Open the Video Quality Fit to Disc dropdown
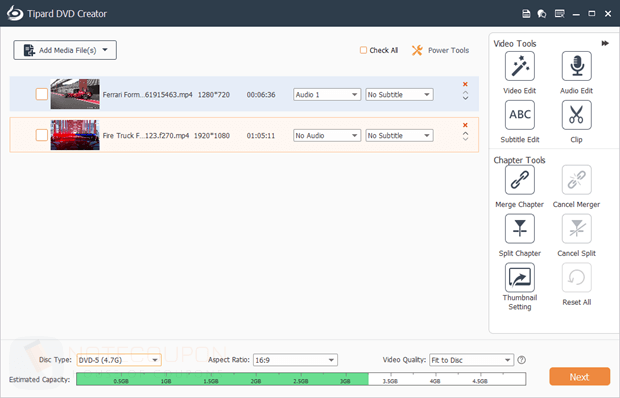Screen dimensions: 620x398 coord(471,360)
